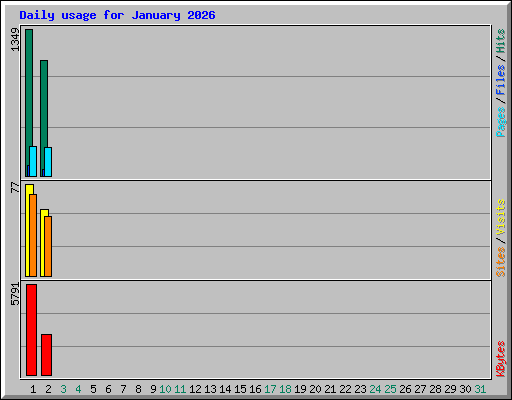Click the yellow Visits bar for day 1
This screenshot has height=400, width=512.
28,230
